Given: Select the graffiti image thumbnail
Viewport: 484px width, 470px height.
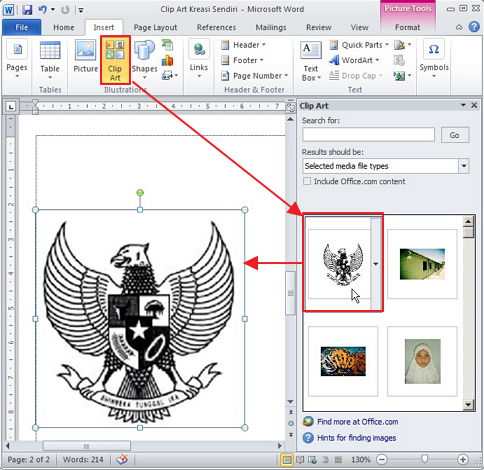Looking at the screenshot, I should (x=343, y=361).
